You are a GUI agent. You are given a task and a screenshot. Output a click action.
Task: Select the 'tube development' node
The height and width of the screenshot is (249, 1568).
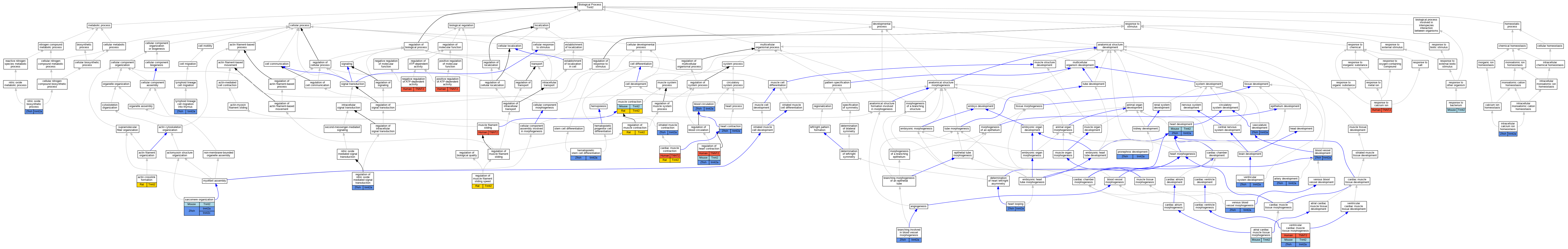pos(1093,84)
